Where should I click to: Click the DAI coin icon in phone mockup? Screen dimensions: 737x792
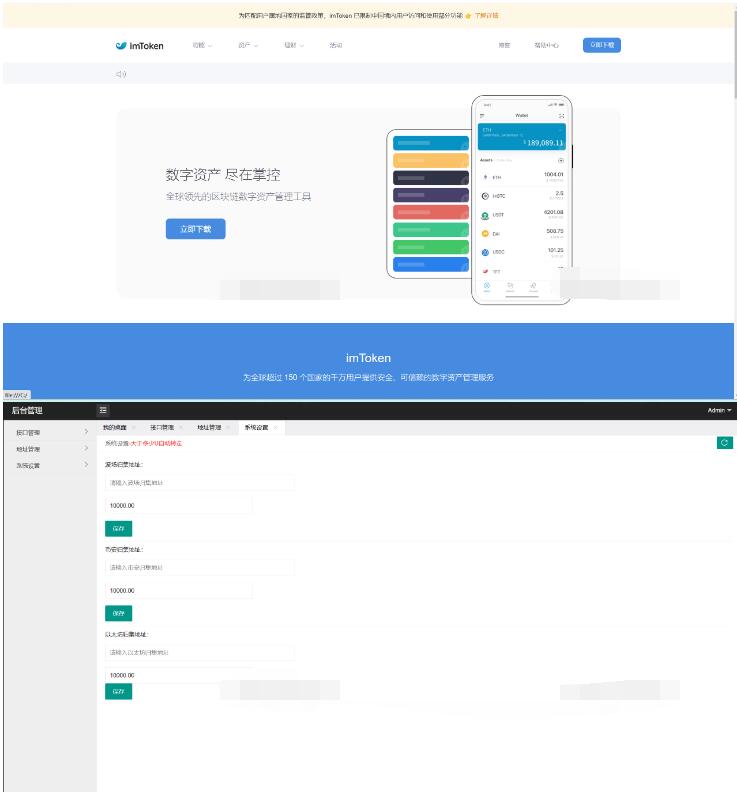pyautogui.click(x=485, y=233)
